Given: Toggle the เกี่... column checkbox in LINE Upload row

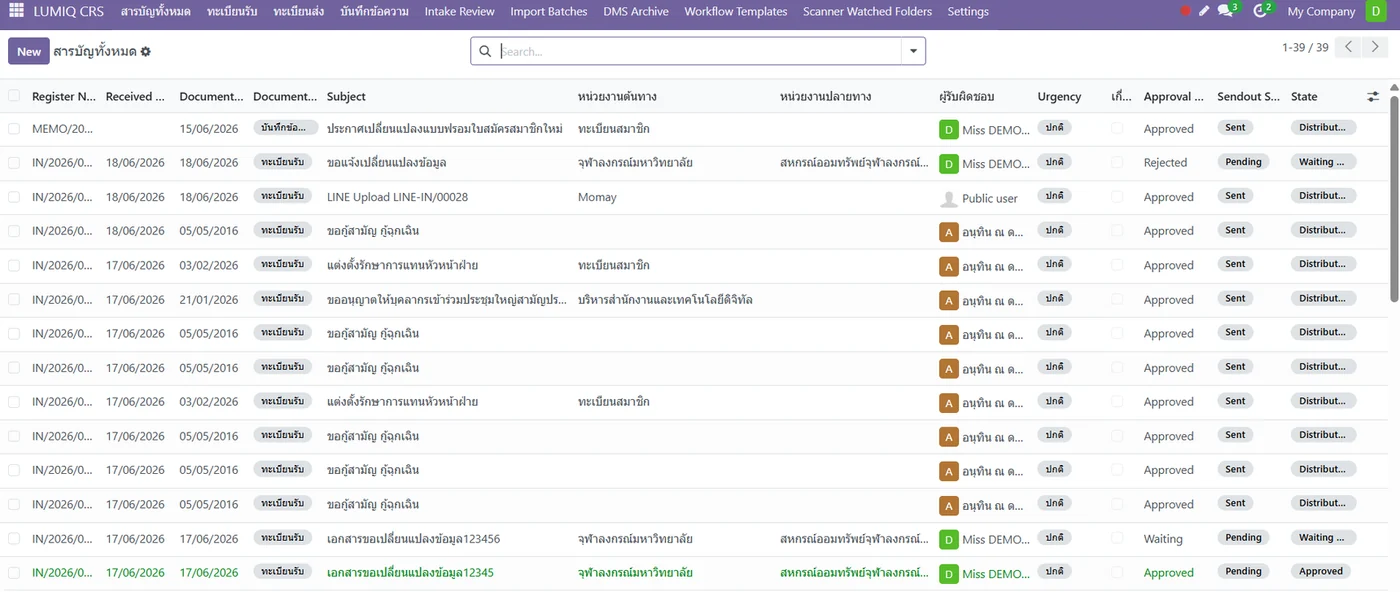Looking at the screenshot, I should point(1117,197).
